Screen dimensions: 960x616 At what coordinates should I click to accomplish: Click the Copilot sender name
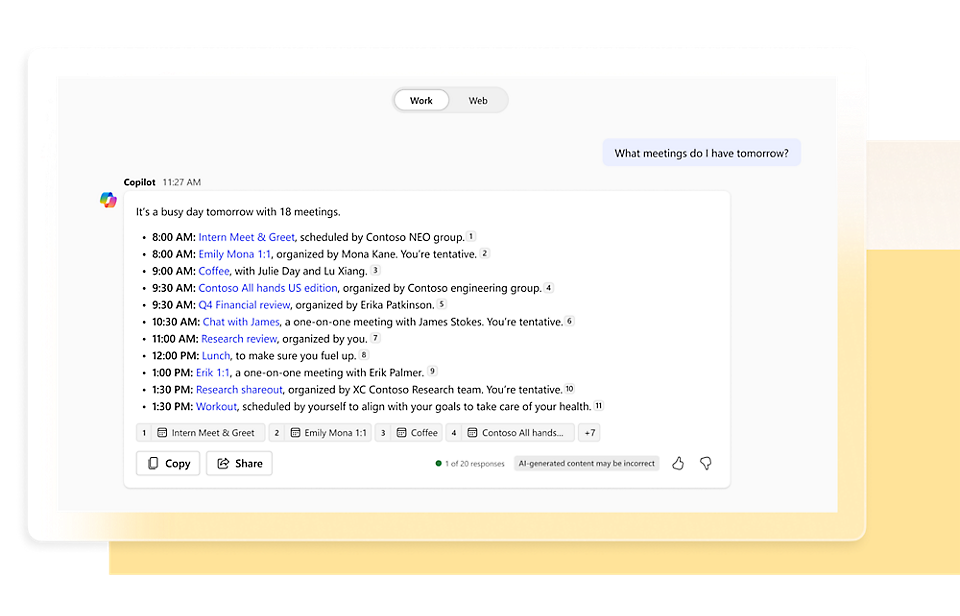(140, 182)
